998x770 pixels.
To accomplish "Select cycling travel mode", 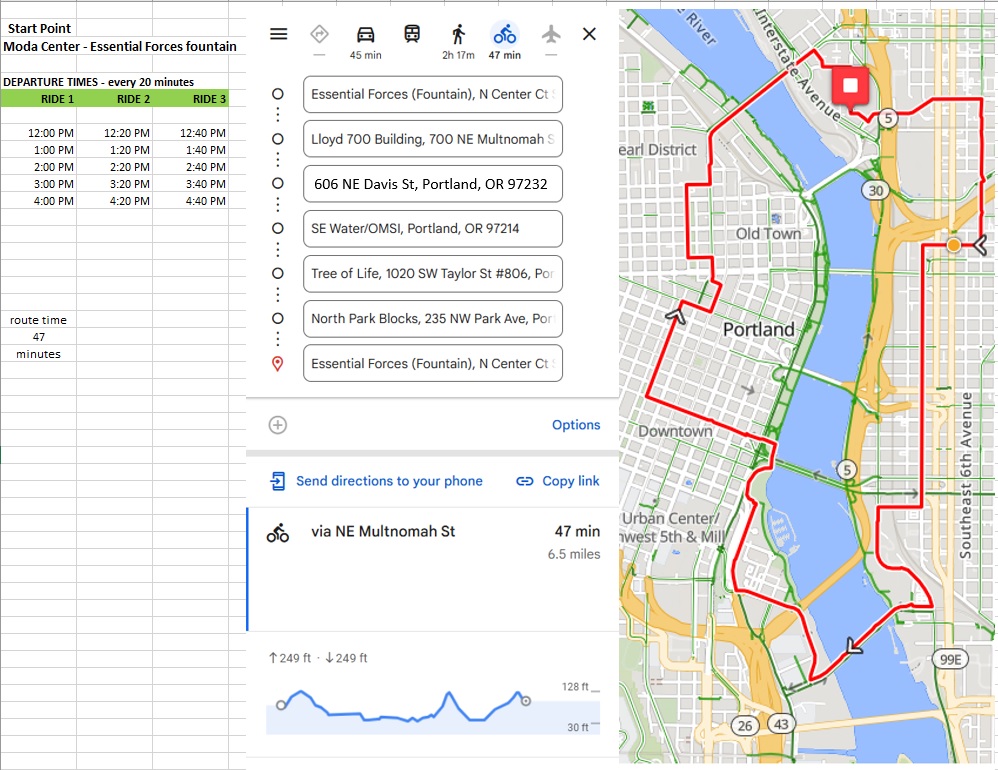I will pyautogui.click(x=504, y=34).
